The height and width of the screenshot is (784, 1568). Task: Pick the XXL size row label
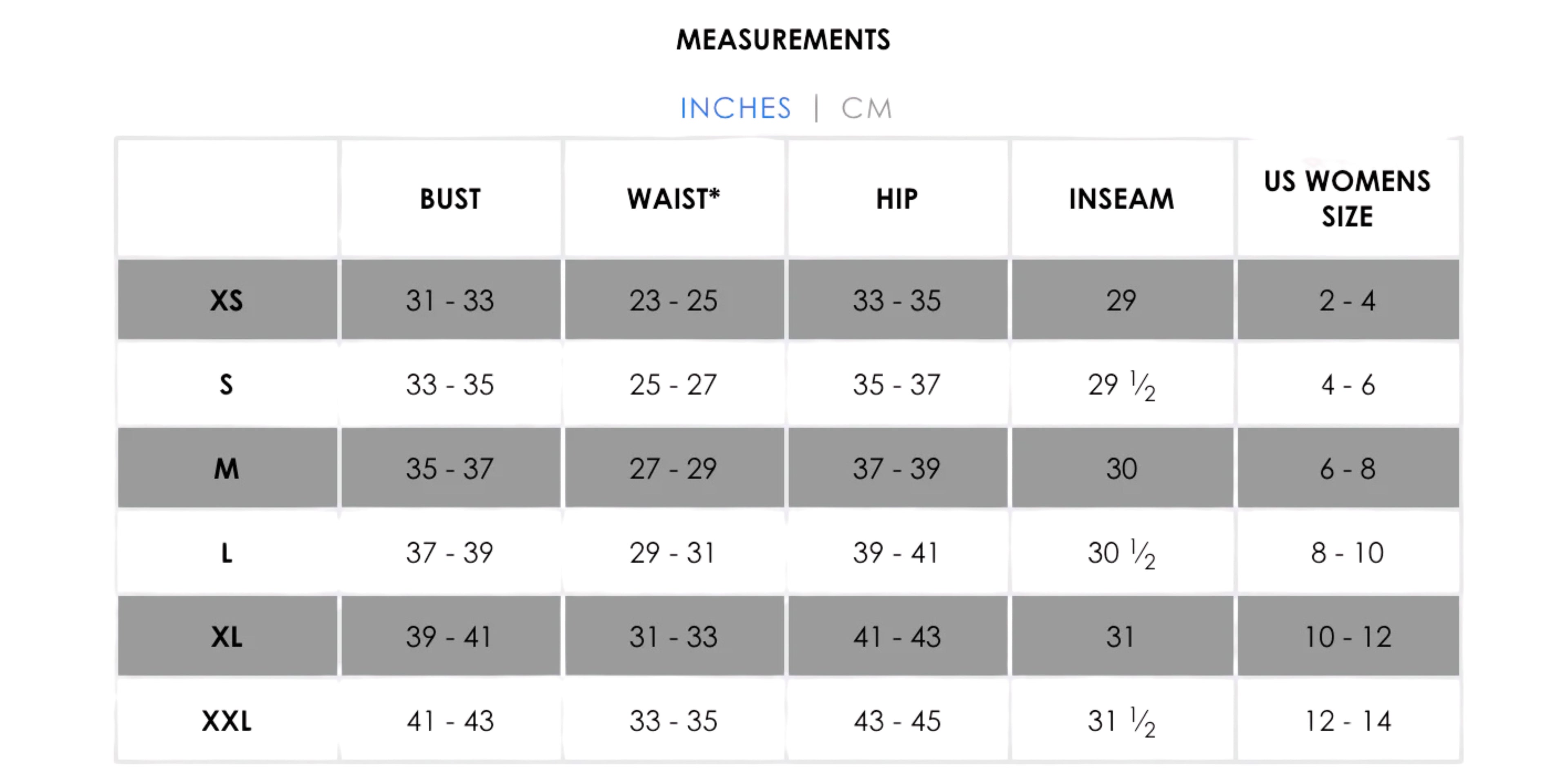(x=227, y=721)
